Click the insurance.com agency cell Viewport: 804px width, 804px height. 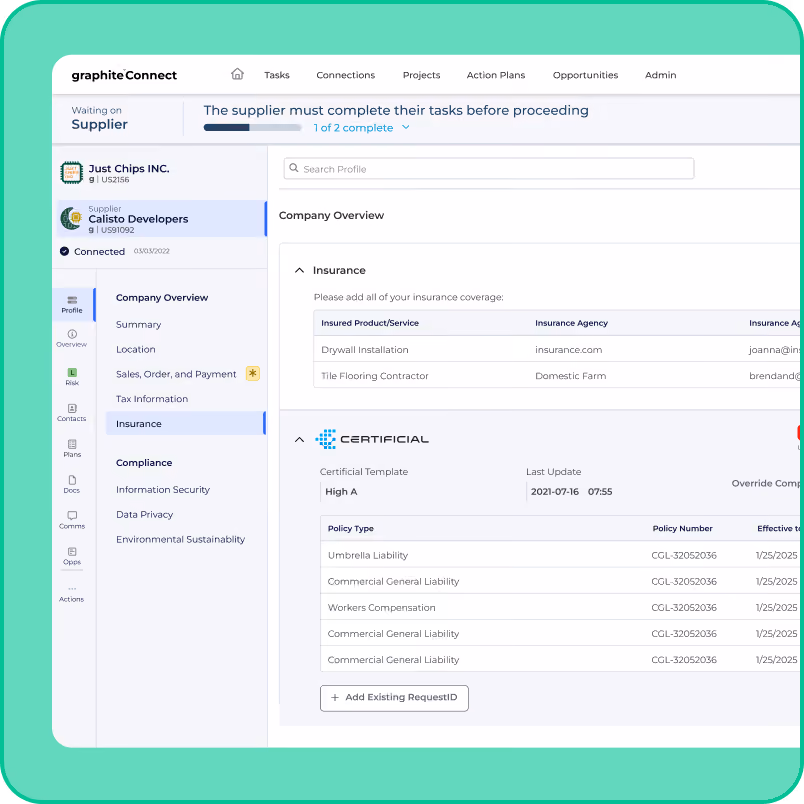tap(569, 350)
